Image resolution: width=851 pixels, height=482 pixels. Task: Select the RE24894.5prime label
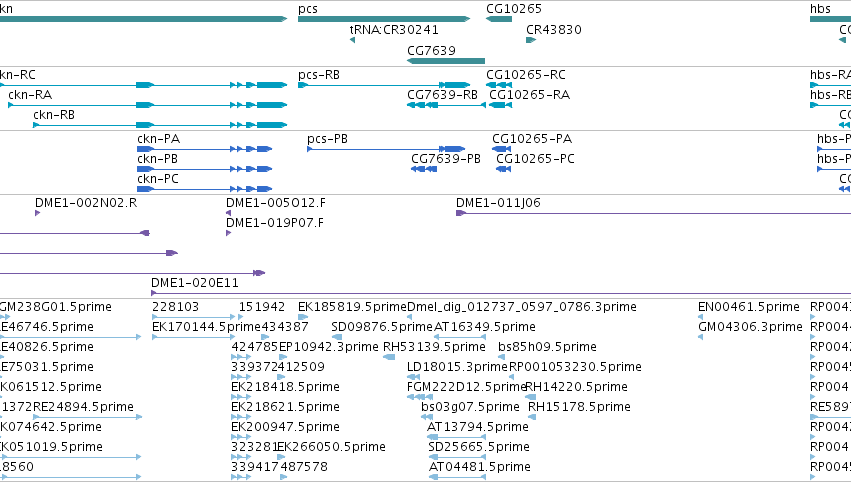pos(83,407)
